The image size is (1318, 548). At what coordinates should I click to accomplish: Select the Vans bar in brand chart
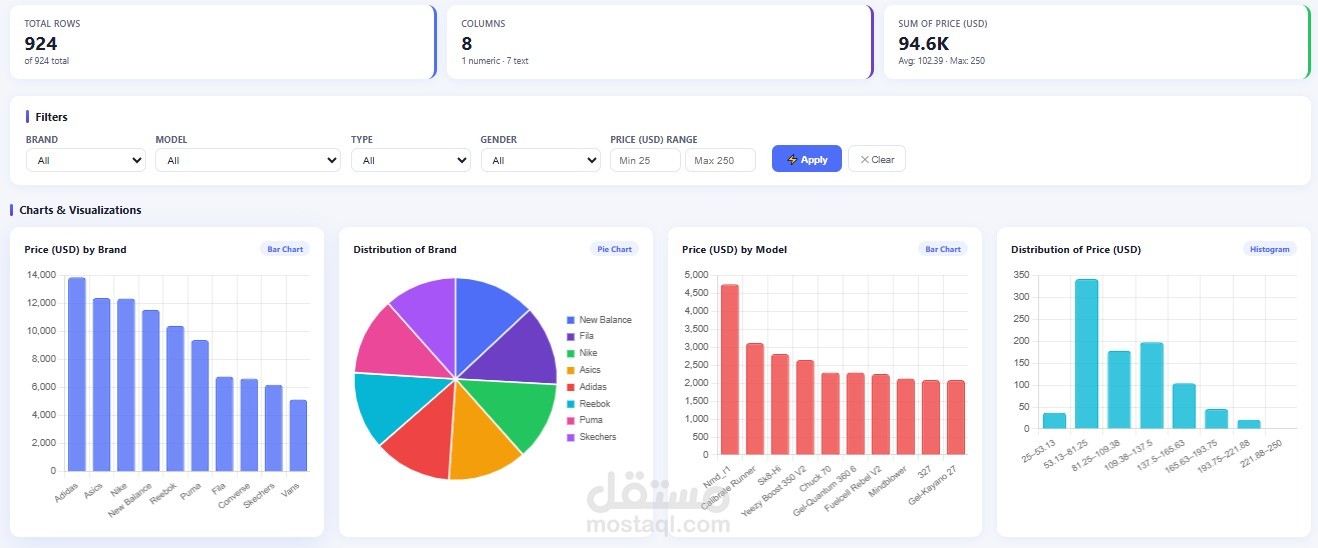point(299,435)
